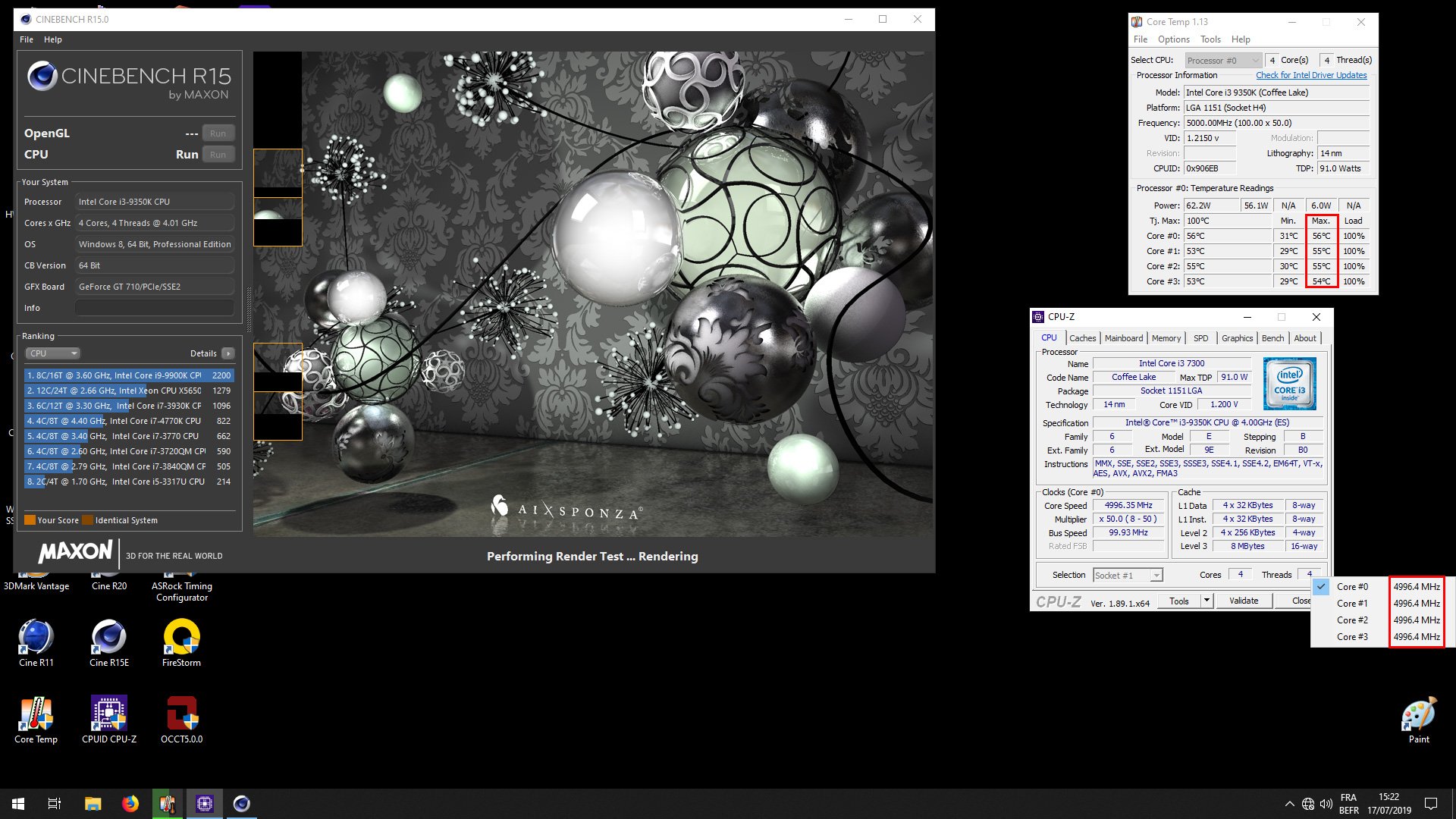Click the CPU-Z Validate button
Screen dimensions: 1456x819
click(1243, 601)
